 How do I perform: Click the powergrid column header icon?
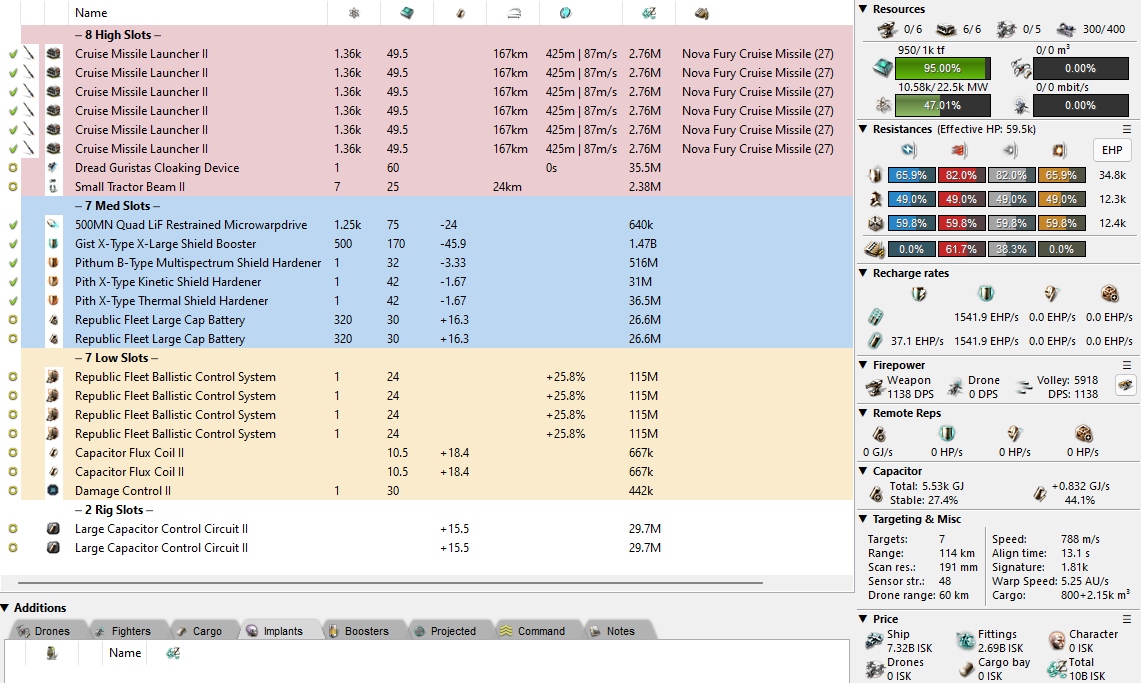click(x=356, y=13)
